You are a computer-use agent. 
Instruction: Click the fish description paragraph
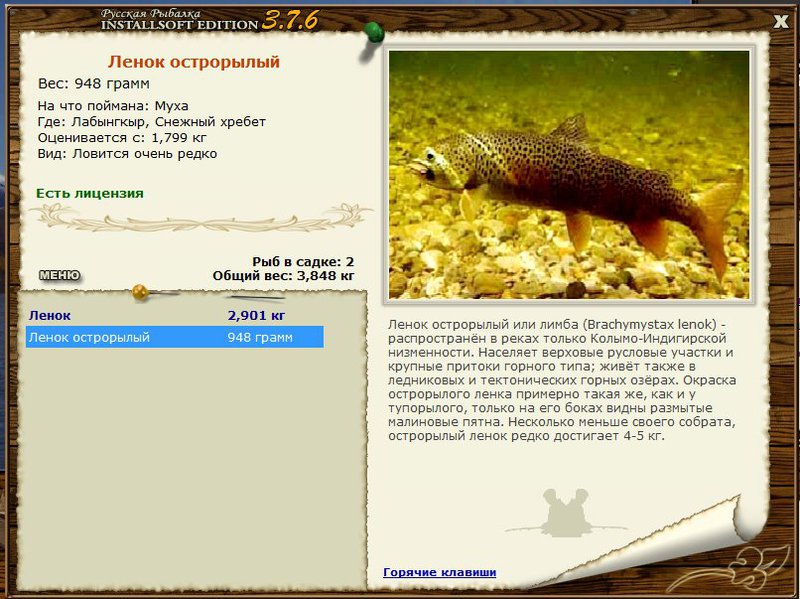pos(562,380)
